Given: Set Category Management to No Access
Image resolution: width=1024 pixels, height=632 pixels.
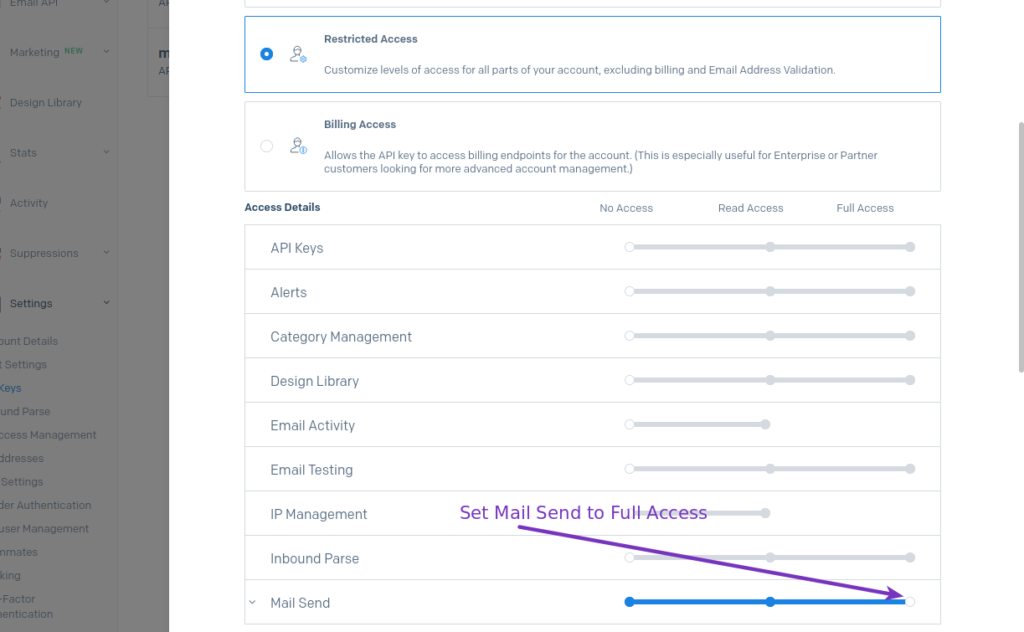Looking at the screenshot, I should tap(629, 336).
